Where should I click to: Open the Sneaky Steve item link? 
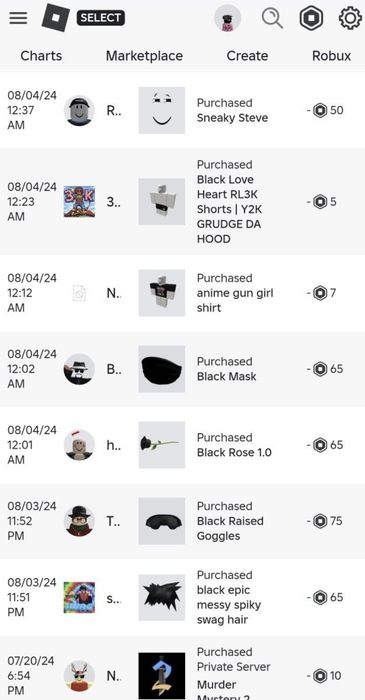(x=232, y=118)
